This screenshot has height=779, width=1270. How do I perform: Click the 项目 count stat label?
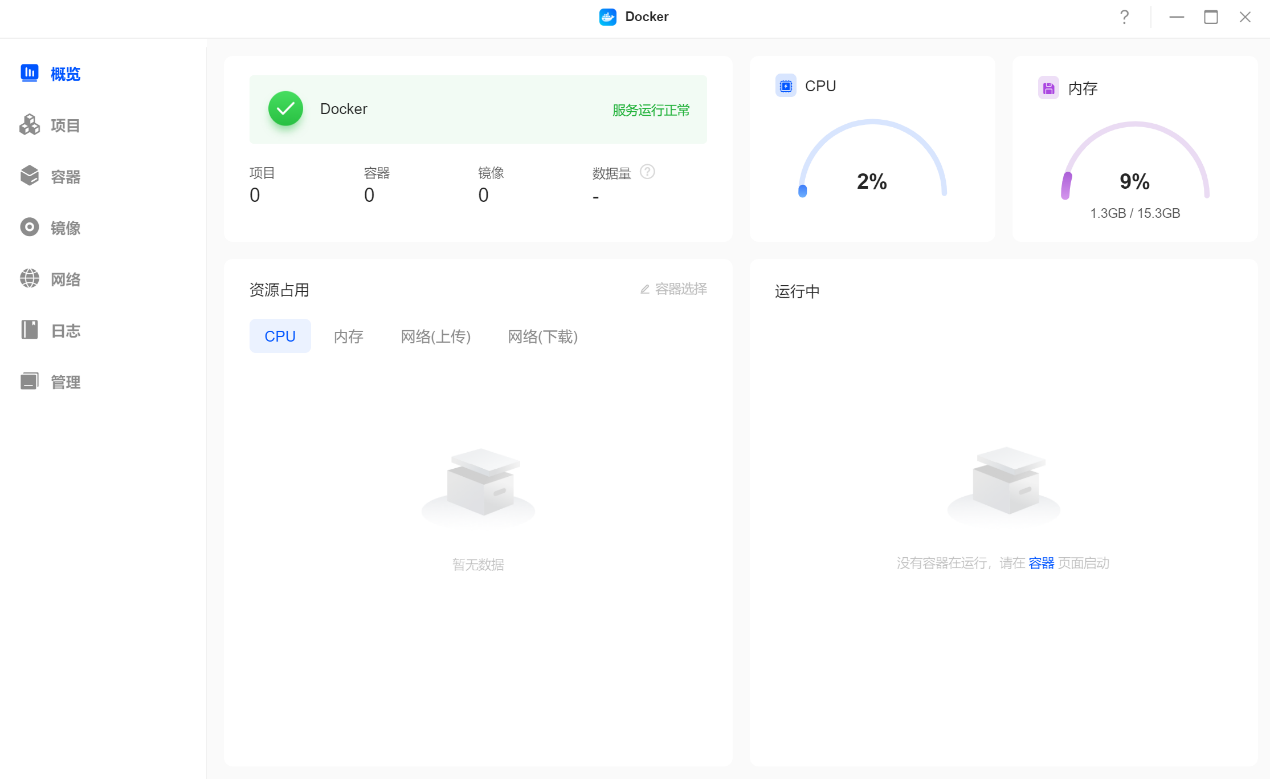click(x=262, y=173)
